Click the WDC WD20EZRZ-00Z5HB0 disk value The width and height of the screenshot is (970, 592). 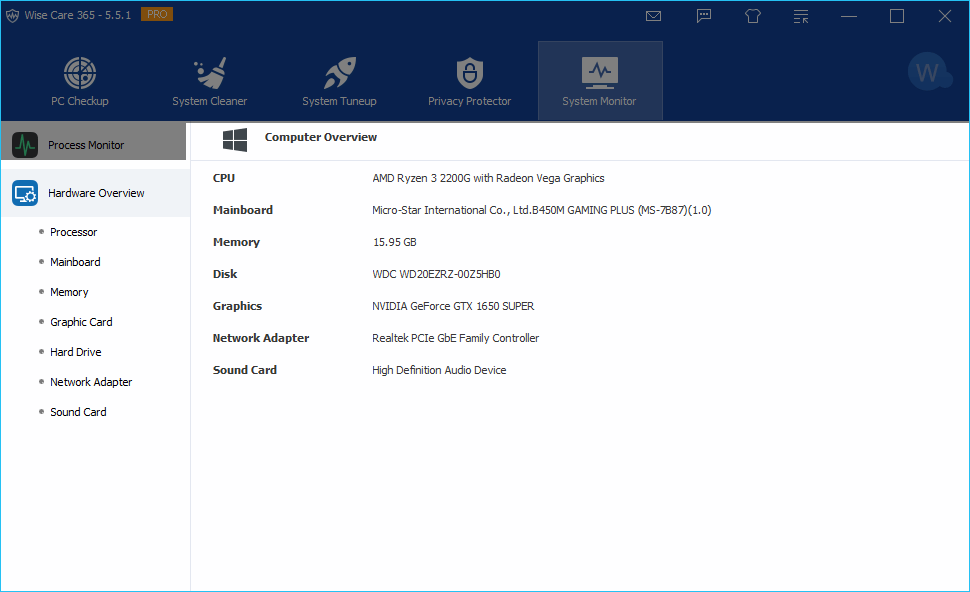[436, 274]
